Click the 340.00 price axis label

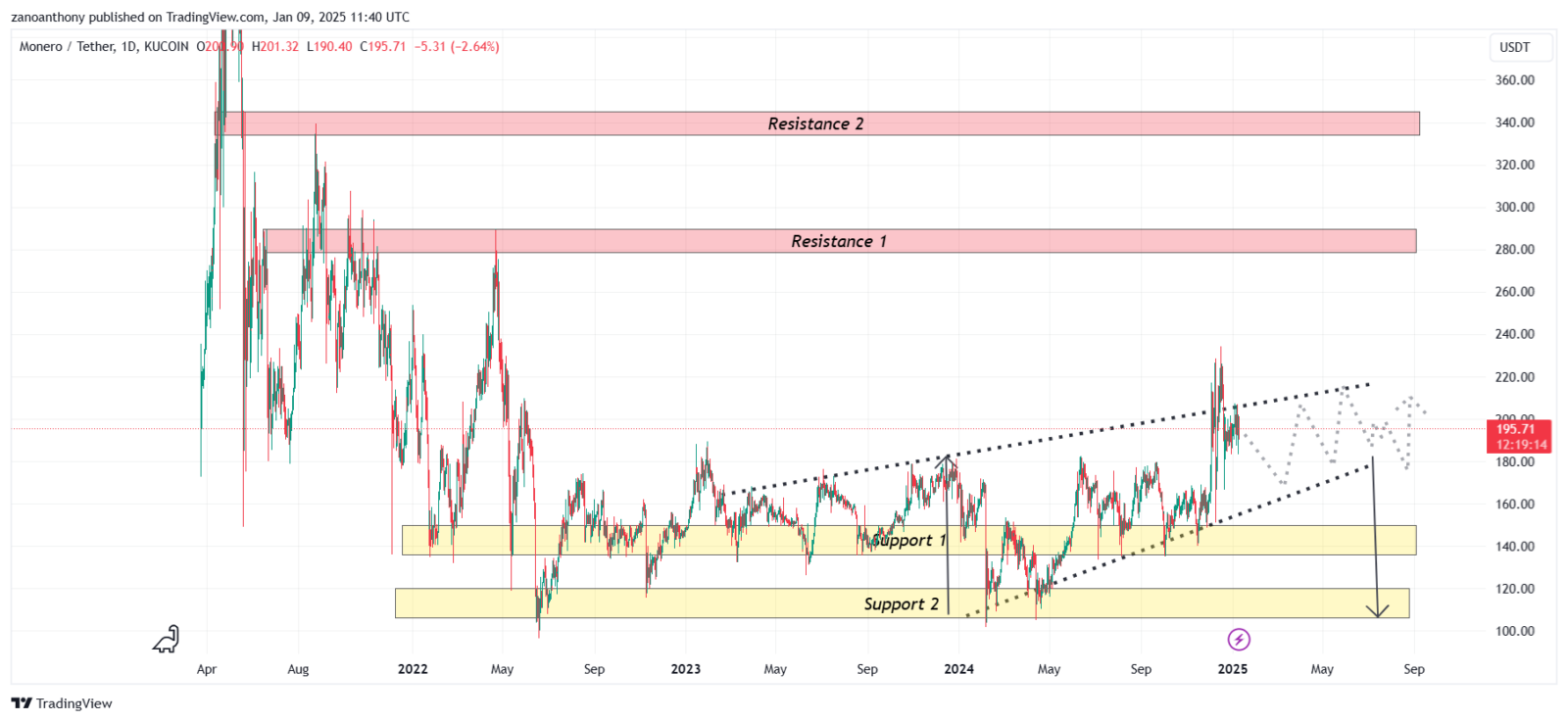(x=1515, y=122)
